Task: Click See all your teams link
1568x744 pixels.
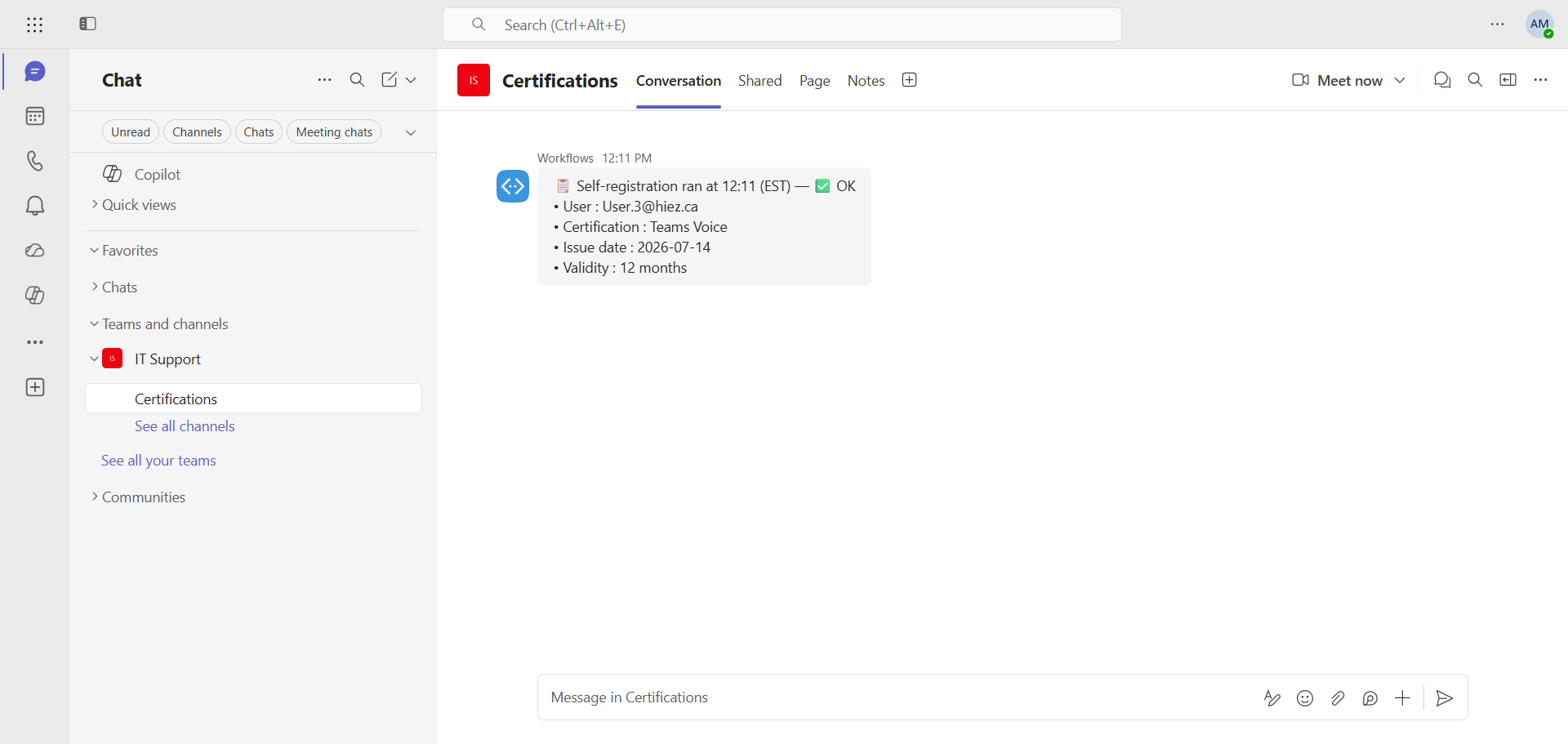Action: (x=158, y=461)
